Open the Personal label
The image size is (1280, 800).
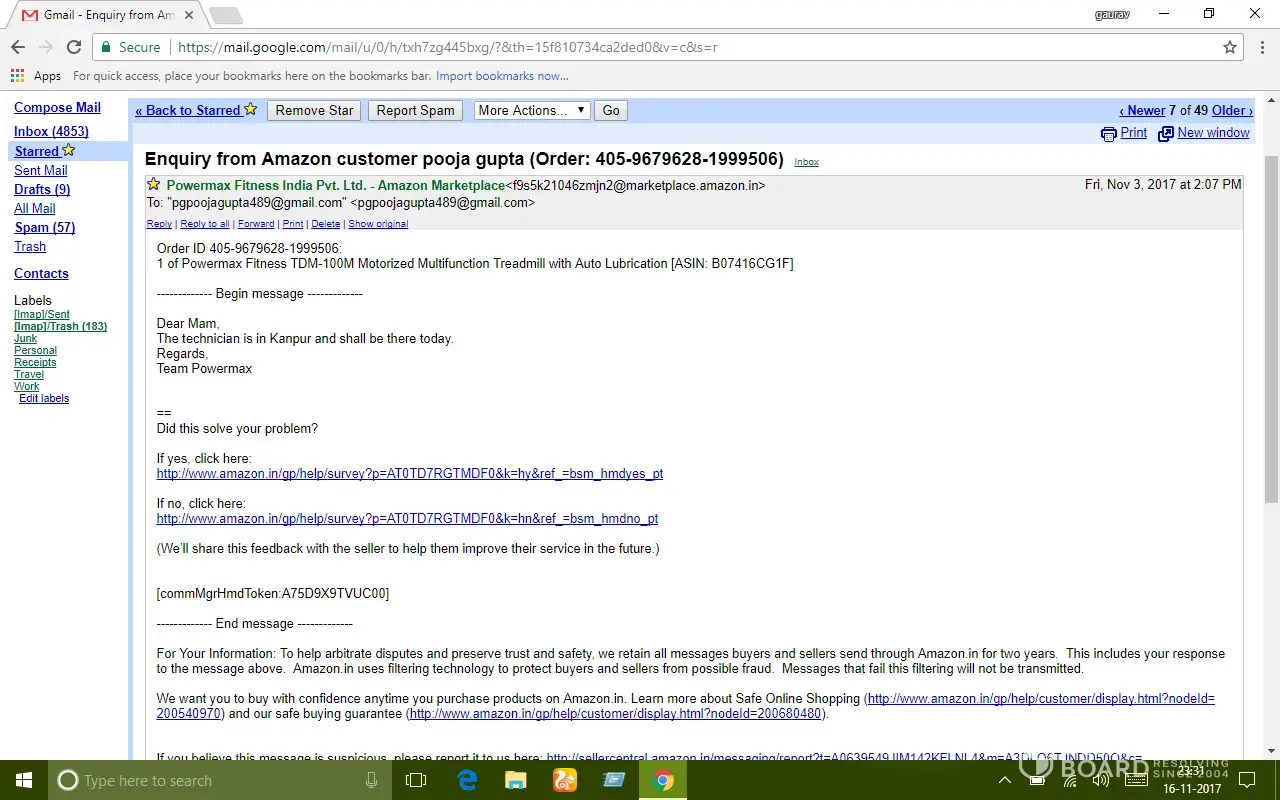tap(35, 350)
